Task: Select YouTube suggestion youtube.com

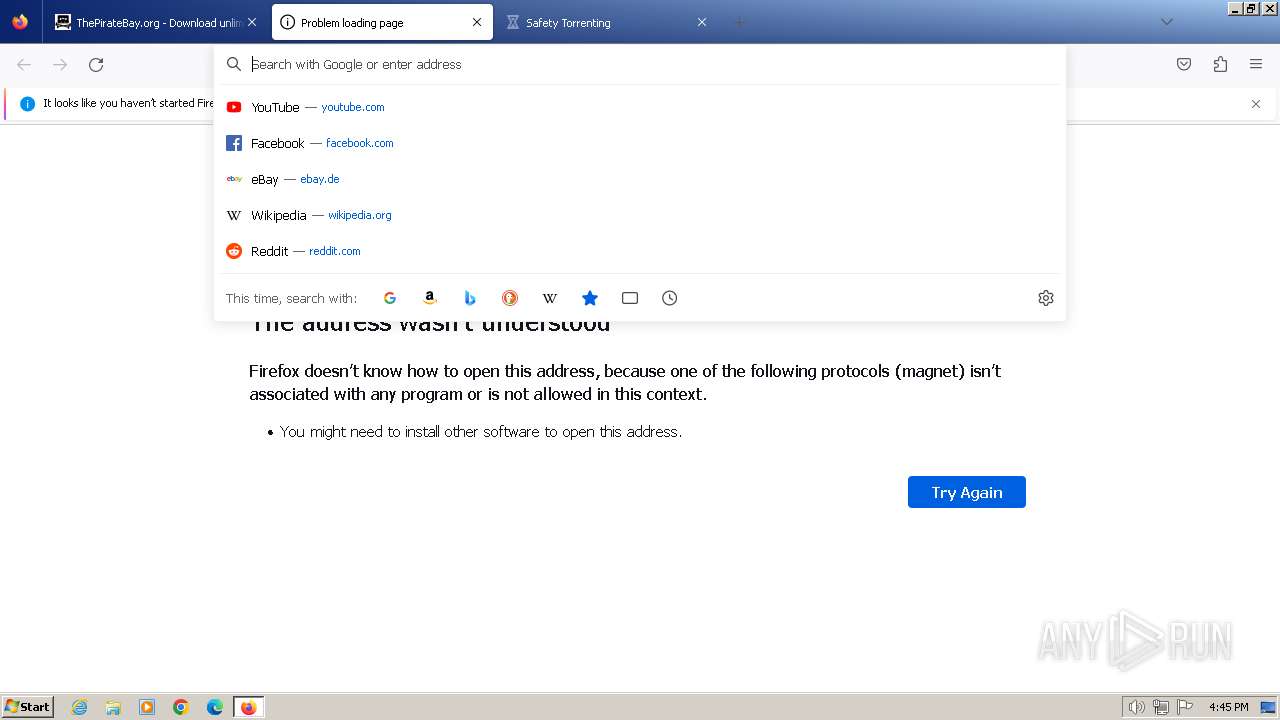Action: [x=640, y=107]
